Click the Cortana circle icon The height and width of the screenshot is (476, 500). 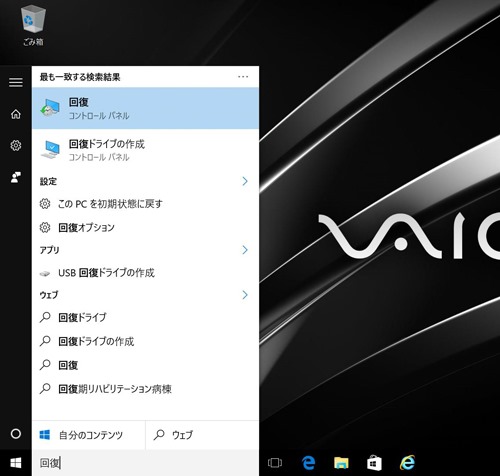pos(16,434)
